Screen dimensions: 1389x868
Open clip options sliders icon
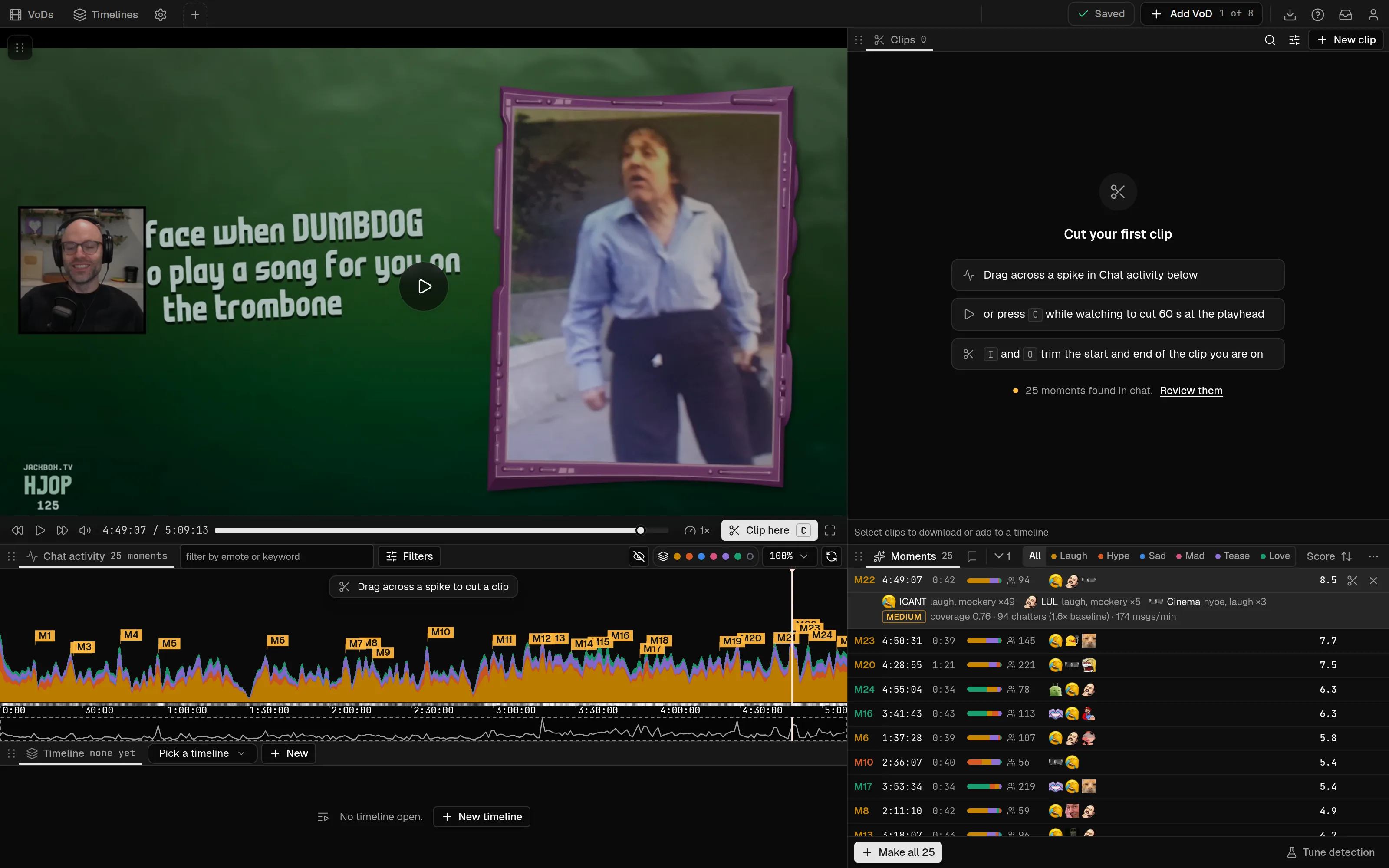pyautogui.click(x=1294, y=39)
